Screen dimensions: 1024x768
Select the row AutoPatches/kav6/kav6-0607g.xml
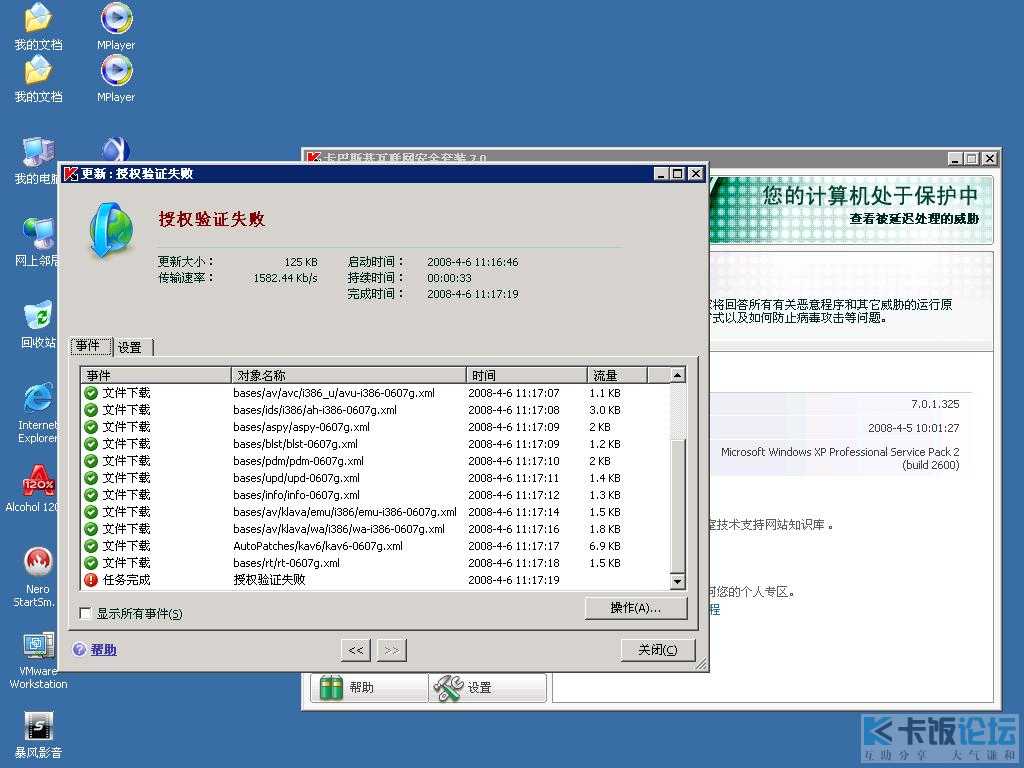point(376,546)
